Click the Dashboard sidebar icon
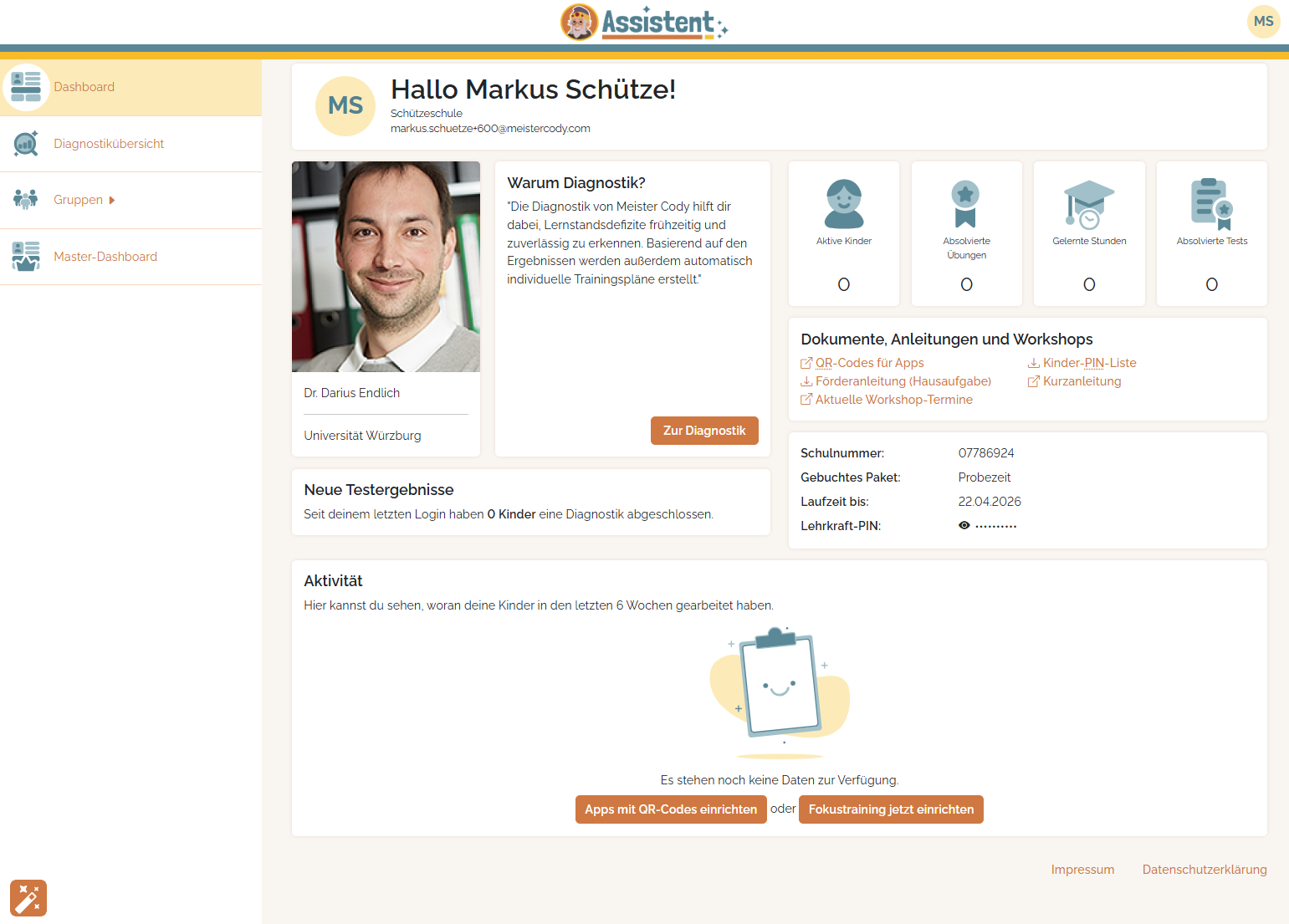The height and width of the screenshot is (924, 1289). click(x=26, y=87)
